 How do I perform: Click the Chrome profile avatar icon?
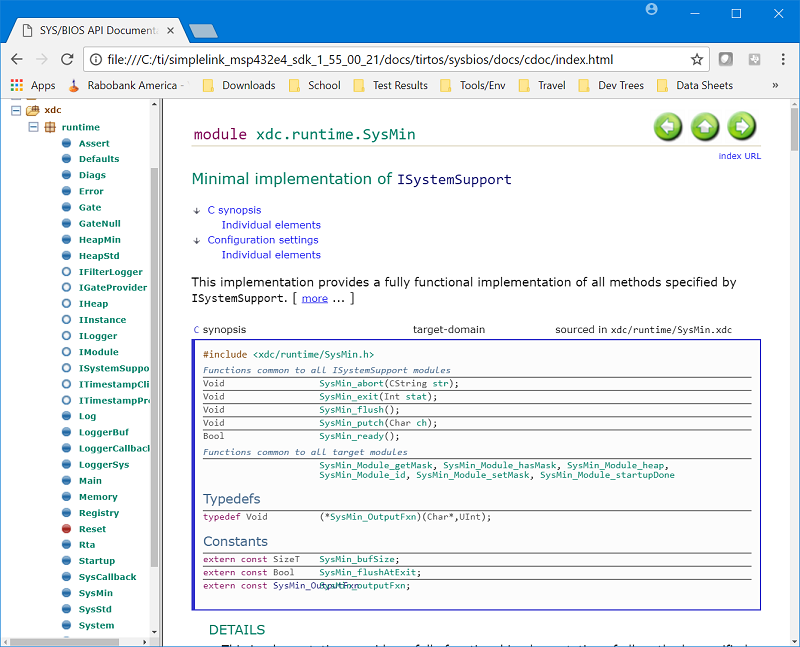[x=652, y=10]
